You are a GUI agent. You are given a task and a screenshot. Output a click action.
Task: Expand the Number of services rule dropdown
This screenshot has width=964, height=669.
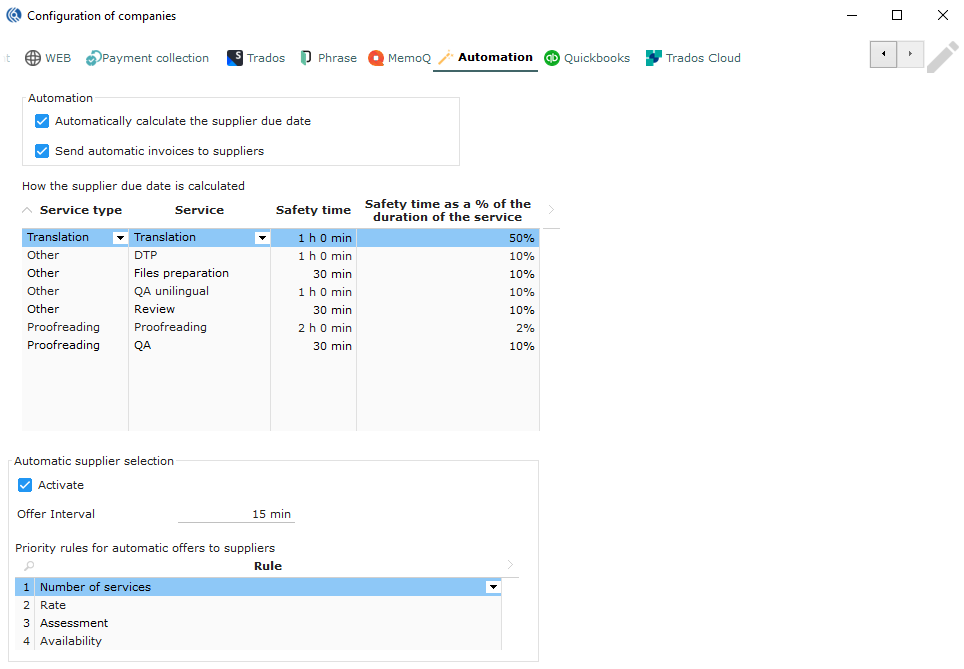point(492,587)
